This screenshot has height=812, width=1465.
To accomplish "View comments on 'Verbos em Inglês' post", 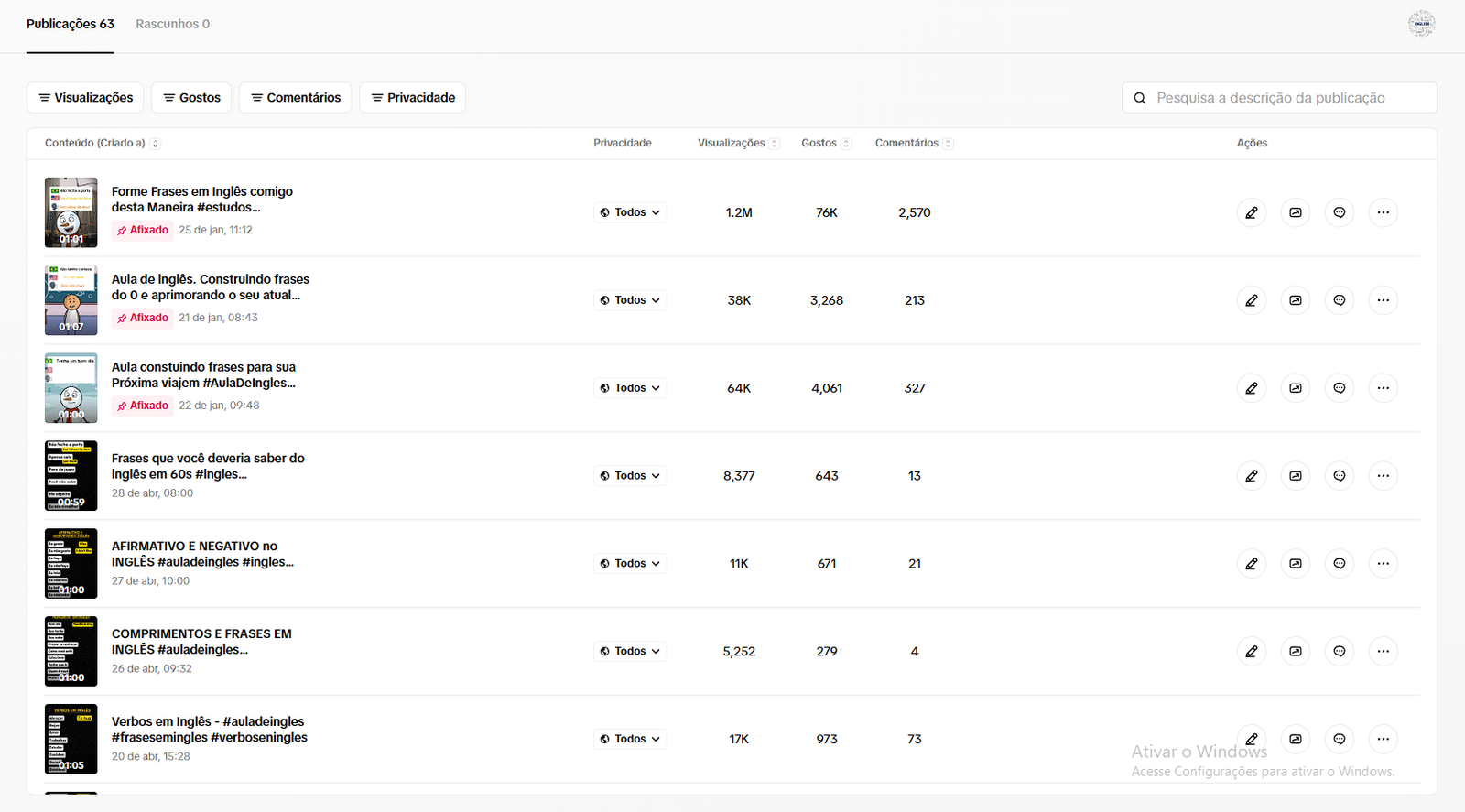I will (1339, 739).
